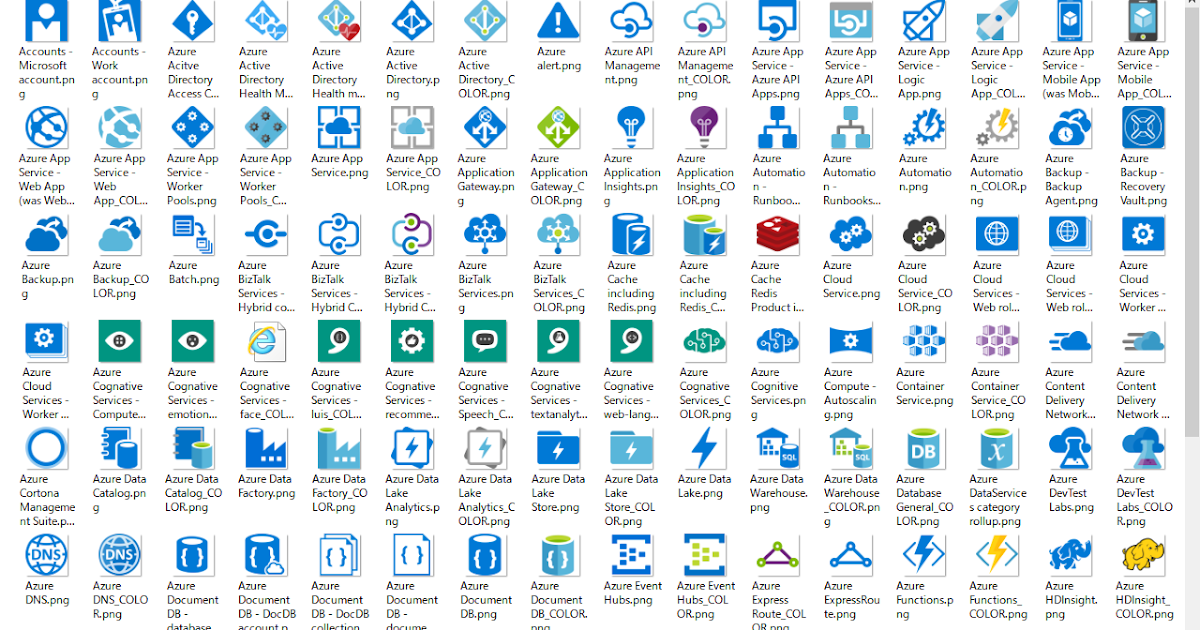Viewport: 1200px width, 630px height.
Task: Select the Accounts - Microsoft account.png icon
Action: 45,20
